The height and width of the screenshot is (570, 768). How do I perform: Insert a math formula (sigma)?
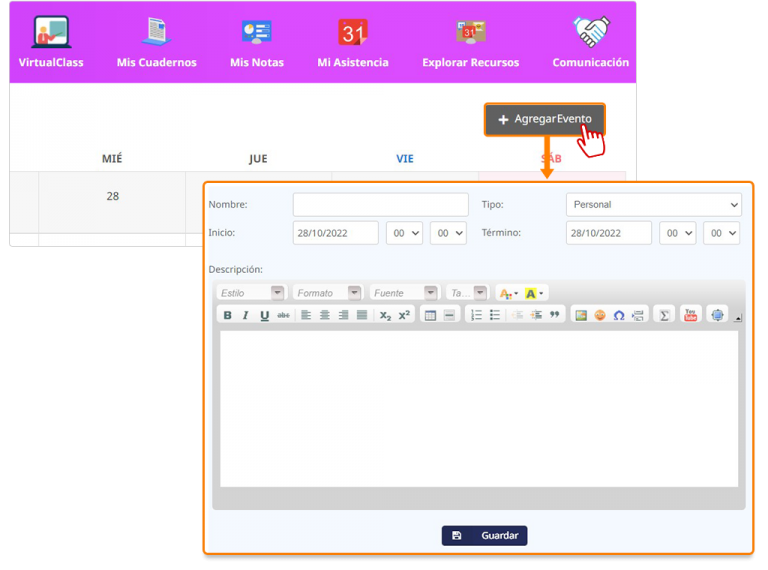click(664, 315)
